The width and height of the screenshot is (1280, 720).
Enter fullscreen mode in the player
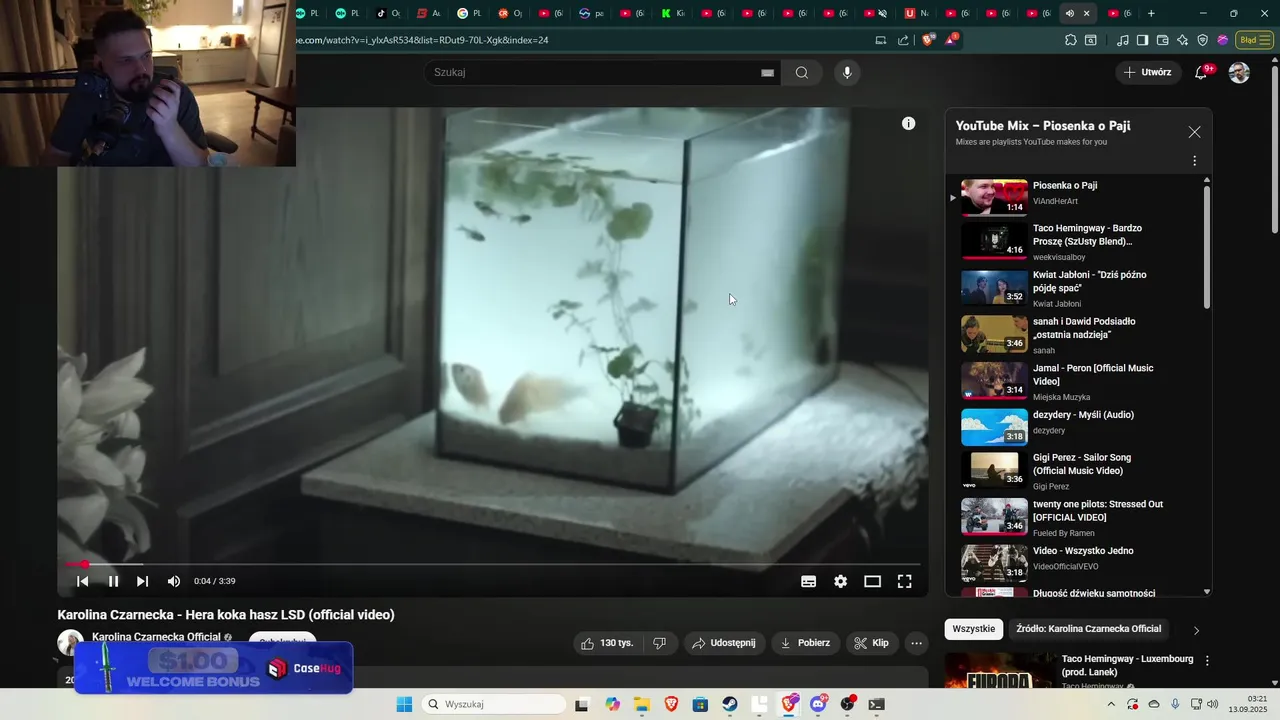click(904, 581)
